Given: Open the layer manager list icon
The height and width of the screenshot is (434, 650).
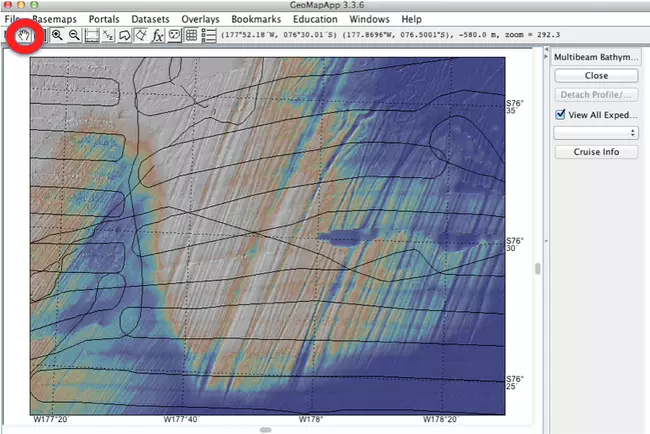Looking at the screenshot, I should [209, 35].
